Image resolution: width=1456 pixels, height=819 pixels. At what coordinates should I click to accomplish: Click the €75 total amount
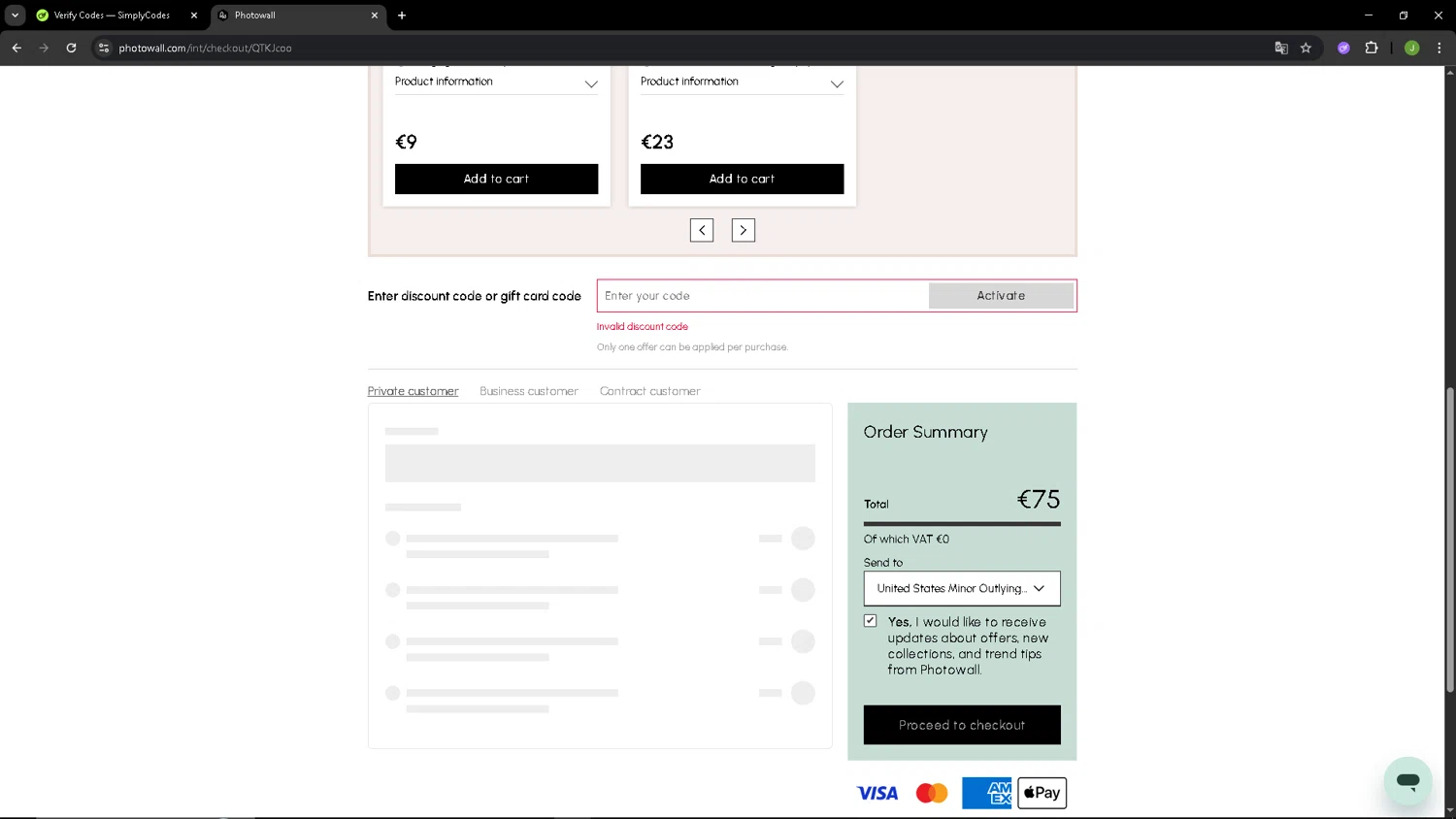(x=1039, y=499)
